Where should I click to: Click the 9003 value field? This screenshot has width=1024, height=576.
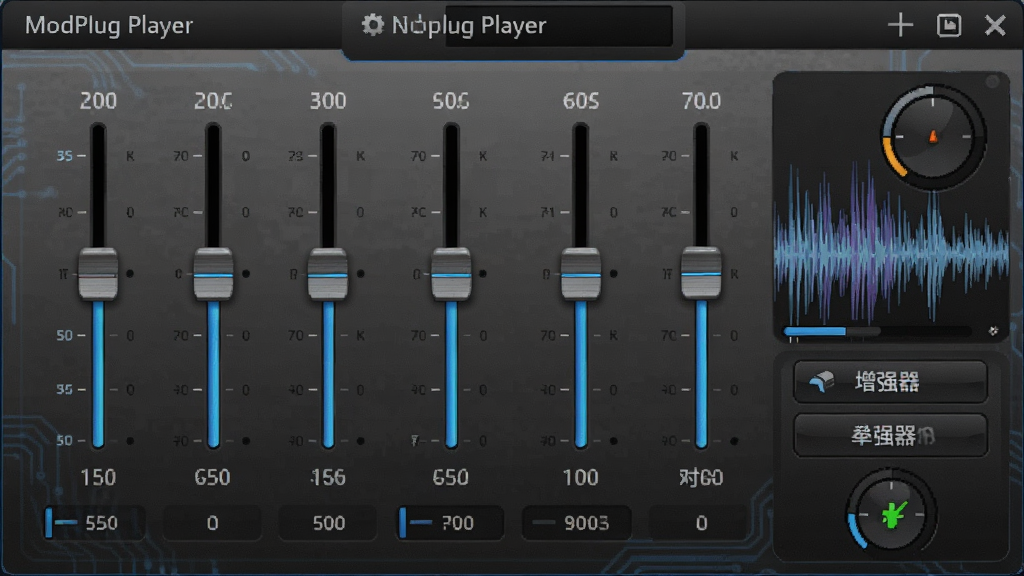pyautogui.click(x=577, y=523)
